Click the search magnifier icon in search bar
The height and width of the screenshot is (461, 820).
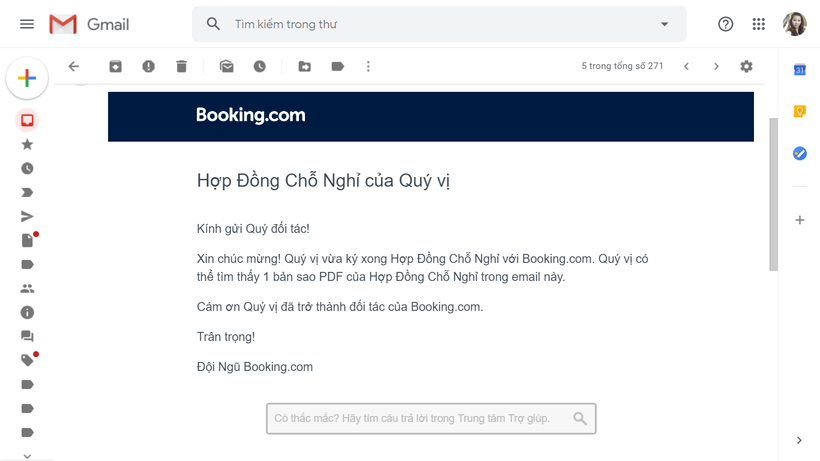pyautogui.click(x=213, y=24)
